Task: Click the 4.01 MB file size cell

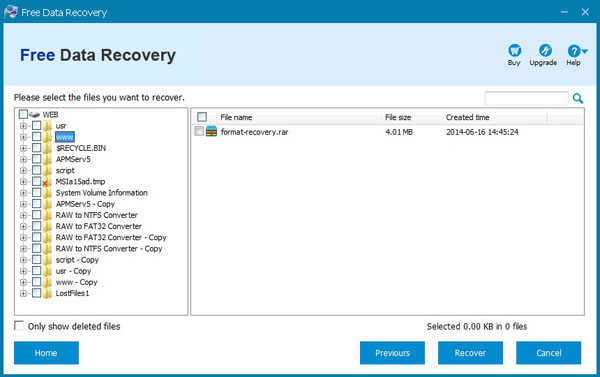Action: pos(399,132)
